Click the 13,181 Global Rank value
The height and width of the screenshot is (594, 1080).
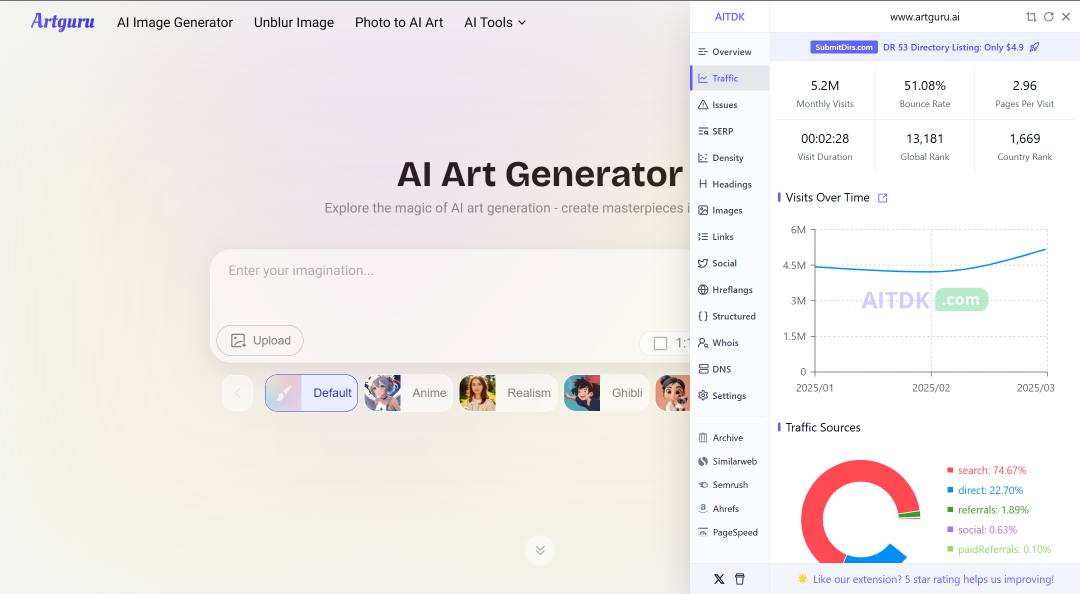pos(924,139)
